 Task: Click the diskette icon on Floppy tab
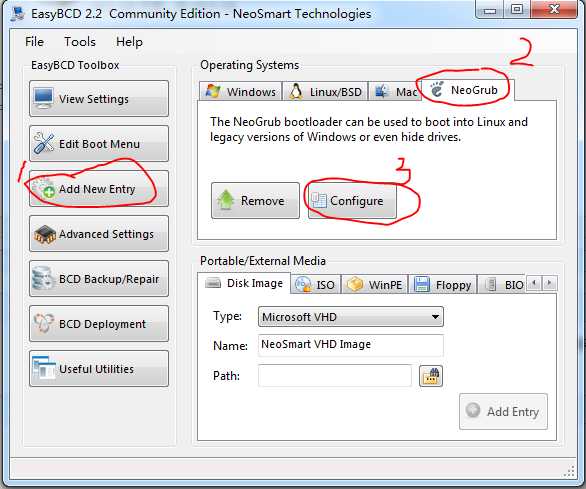pos(422,285)
